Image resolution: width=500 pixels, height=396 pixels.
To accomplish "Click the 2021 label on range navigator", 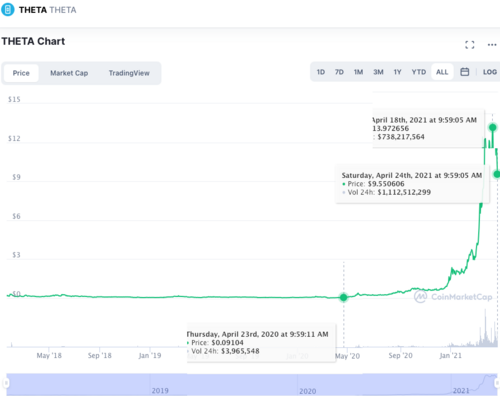I will click(461, 391).
